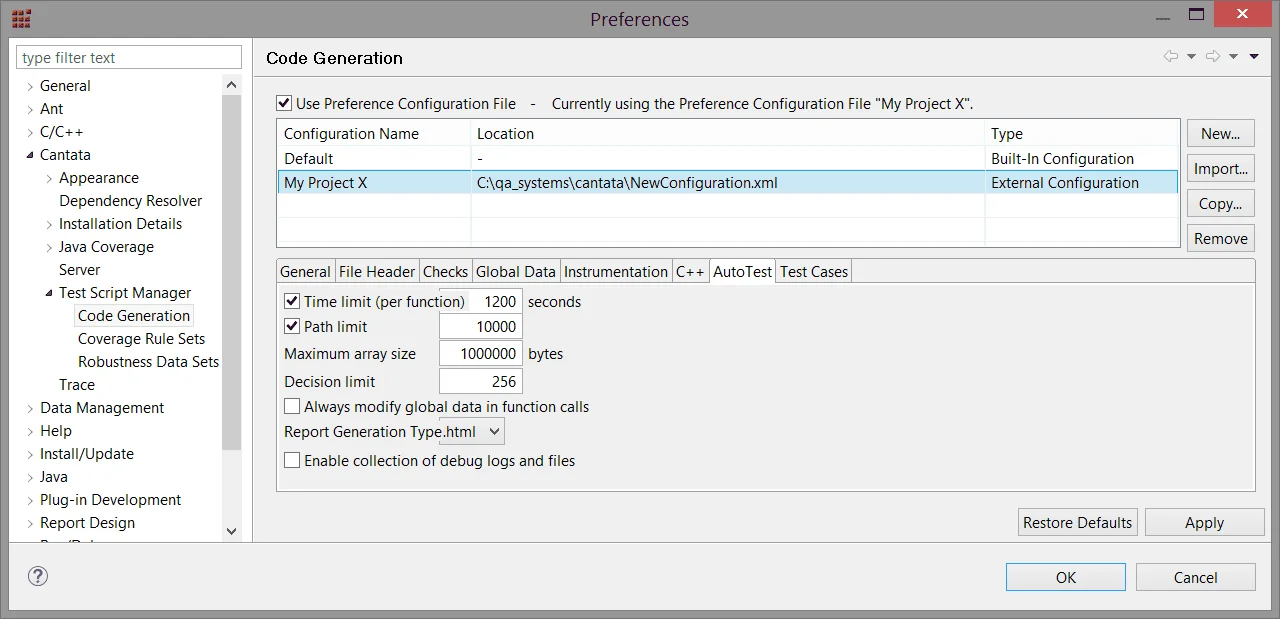Image resolution: width=1280 pixels, height=619 pixels.
Task: Click the forward navigation arrow icon
Action: click(x=1213, y=57)
